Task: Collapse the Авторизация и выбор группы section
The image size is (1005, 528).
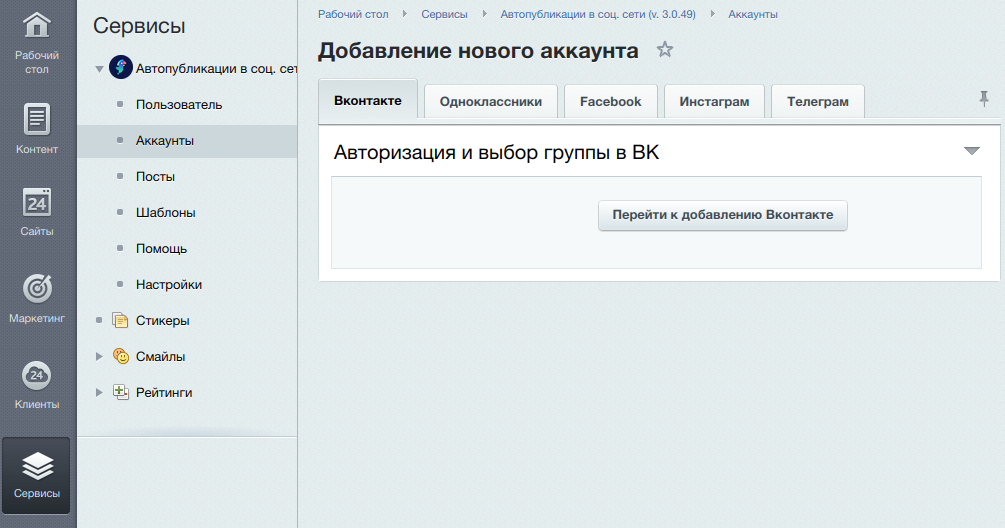Action: [972, 151]
